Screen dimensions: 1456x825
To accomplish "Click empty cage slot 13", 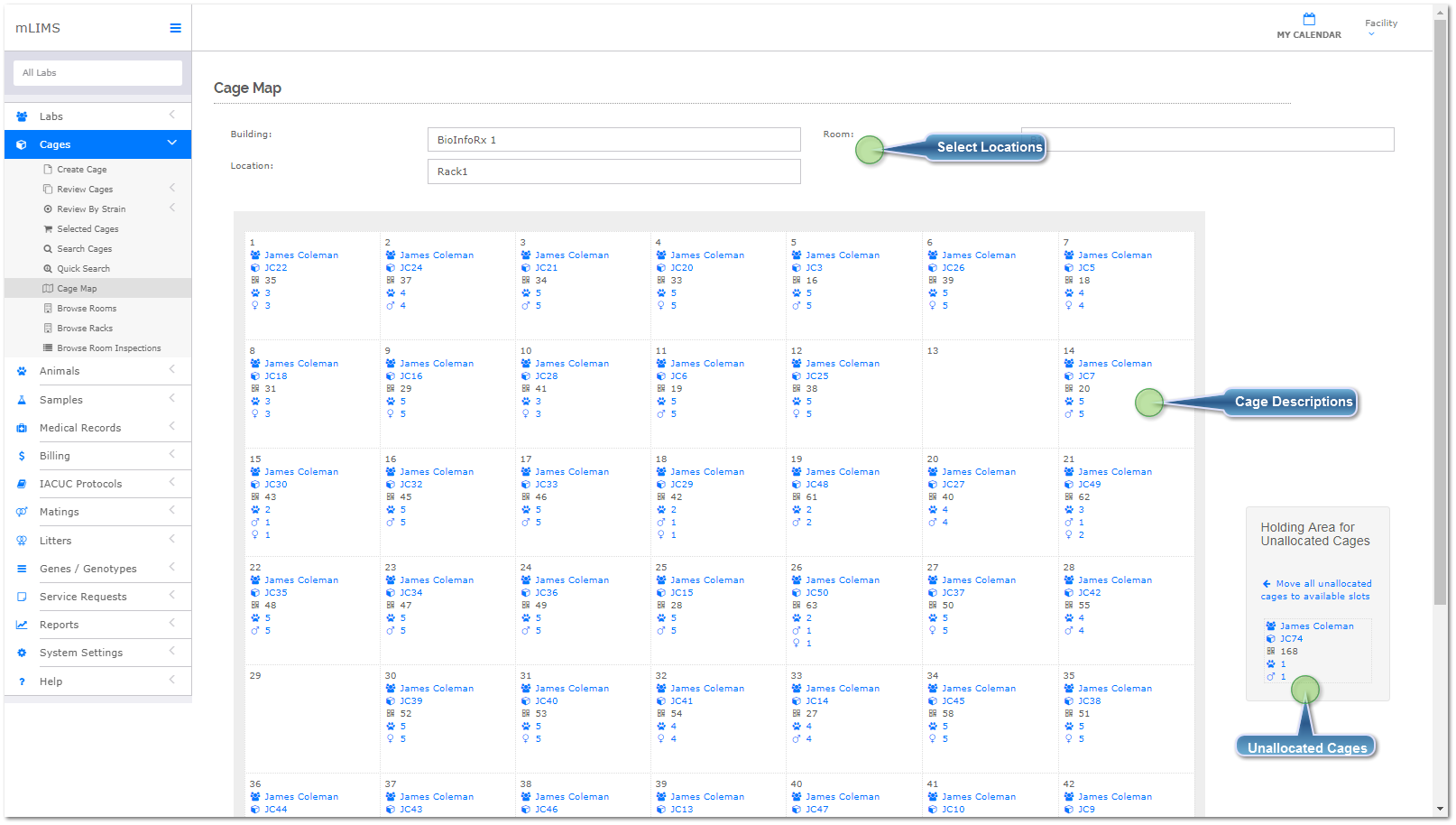I will (x=990, y=394).
